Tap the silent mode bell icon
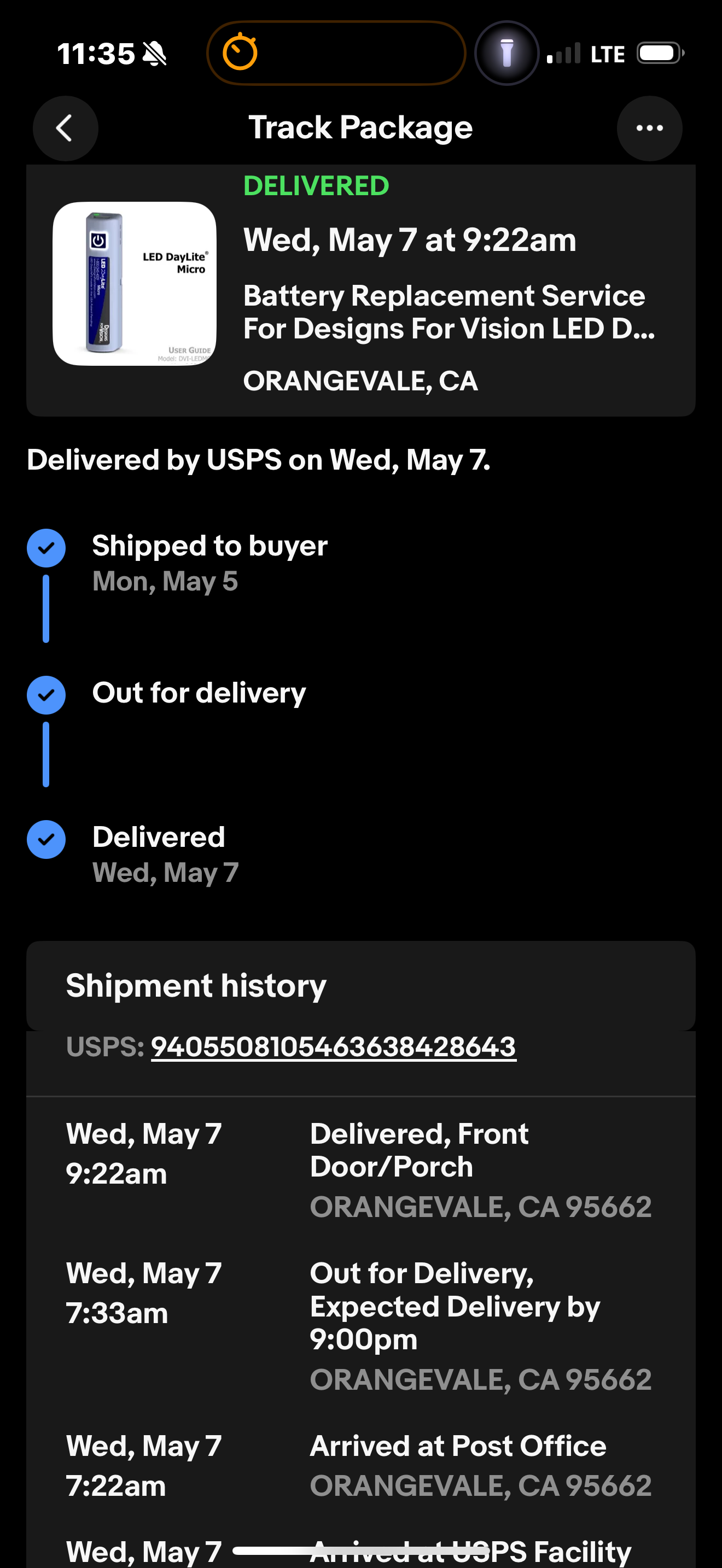 [155, 54]
